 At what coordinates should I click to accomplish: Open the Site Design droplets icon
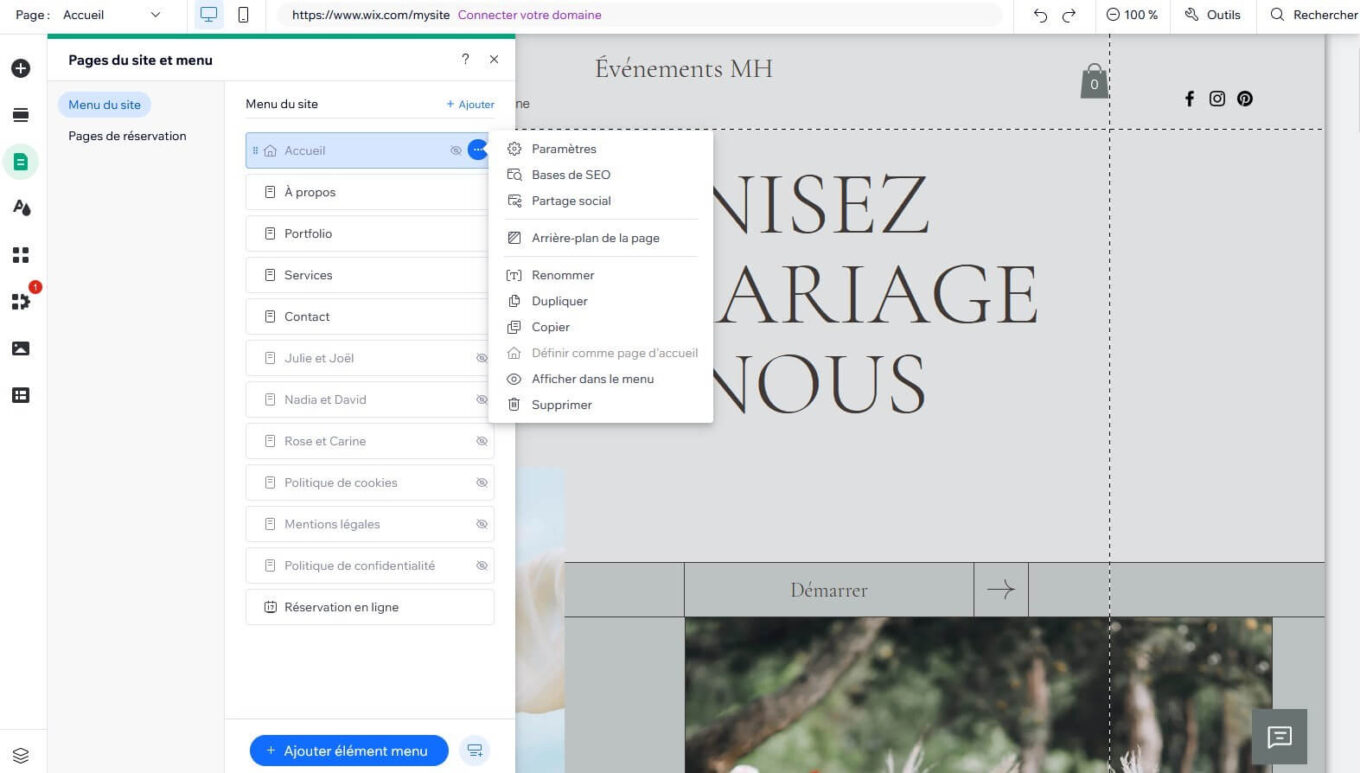click(x=20, y=207)
